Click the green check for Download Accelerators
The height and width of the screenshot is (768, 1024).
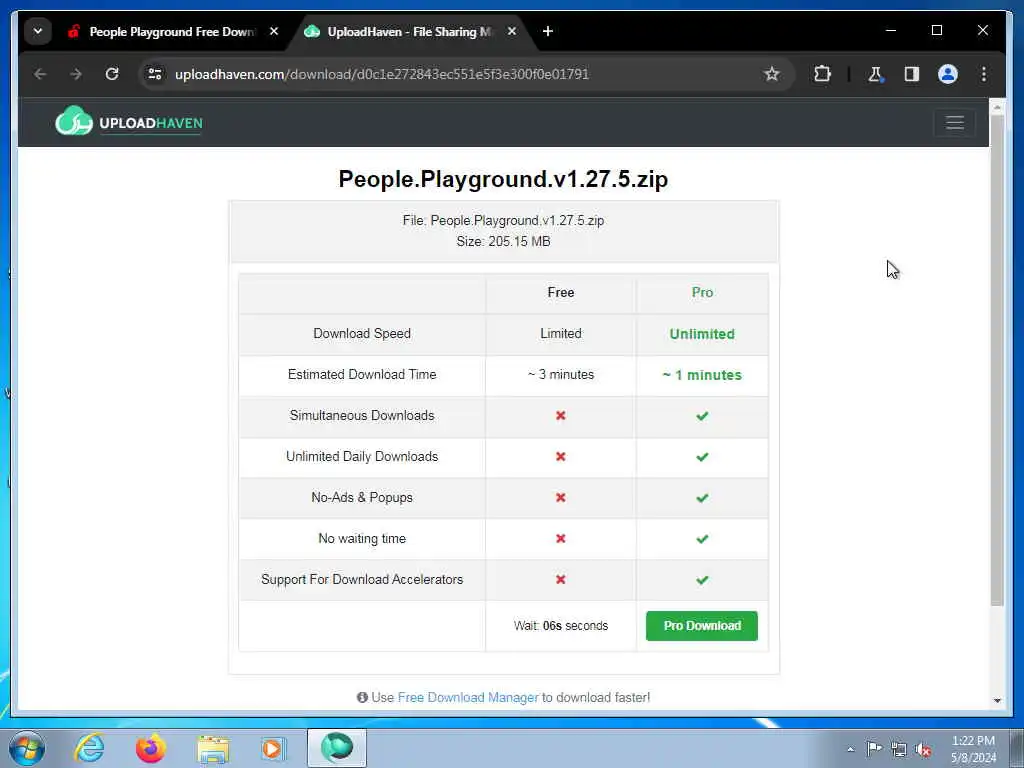[x=702, y=580]
